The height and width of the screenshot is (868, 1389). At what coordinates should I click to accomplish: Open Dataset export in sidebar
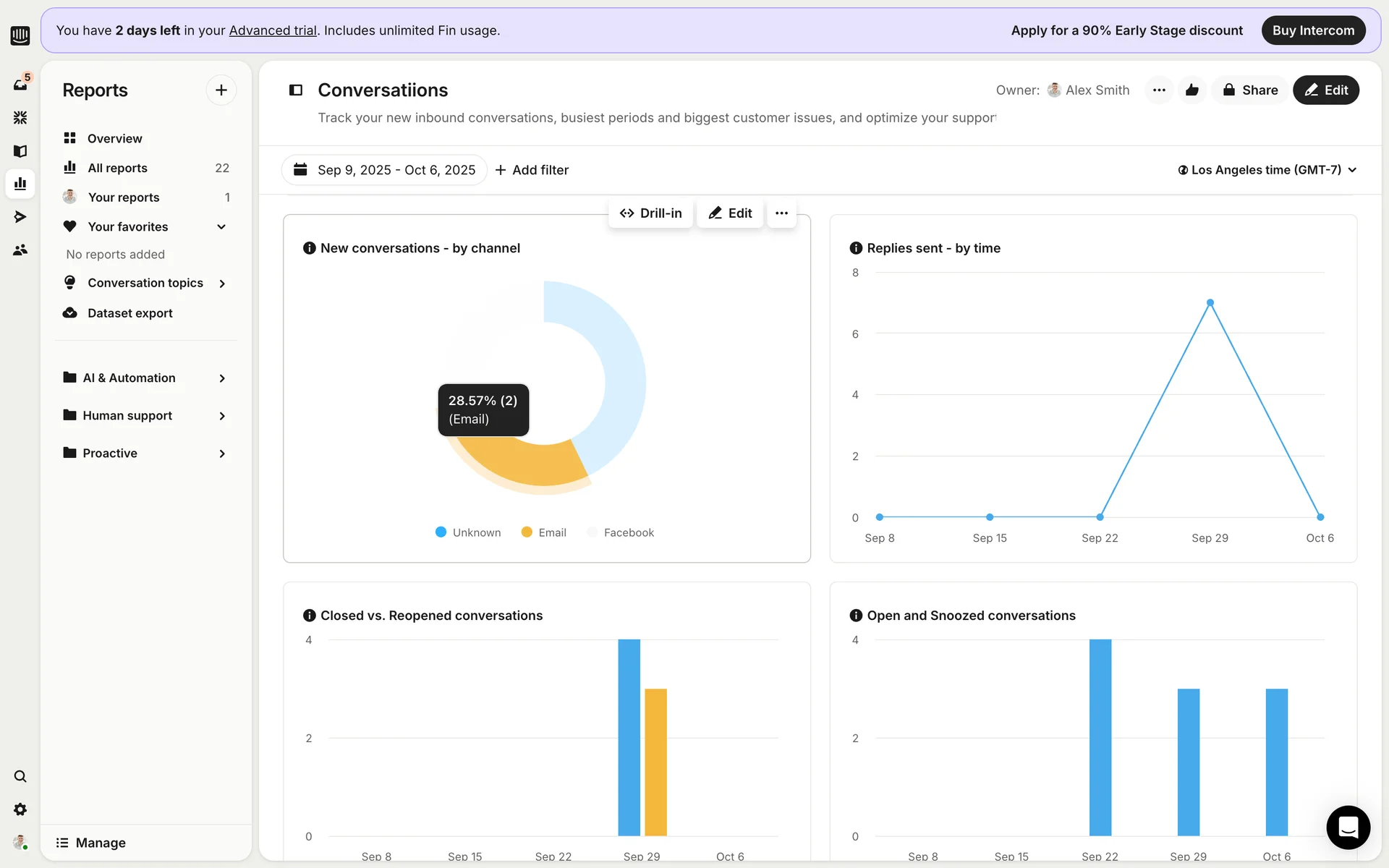tap(129, 313)
